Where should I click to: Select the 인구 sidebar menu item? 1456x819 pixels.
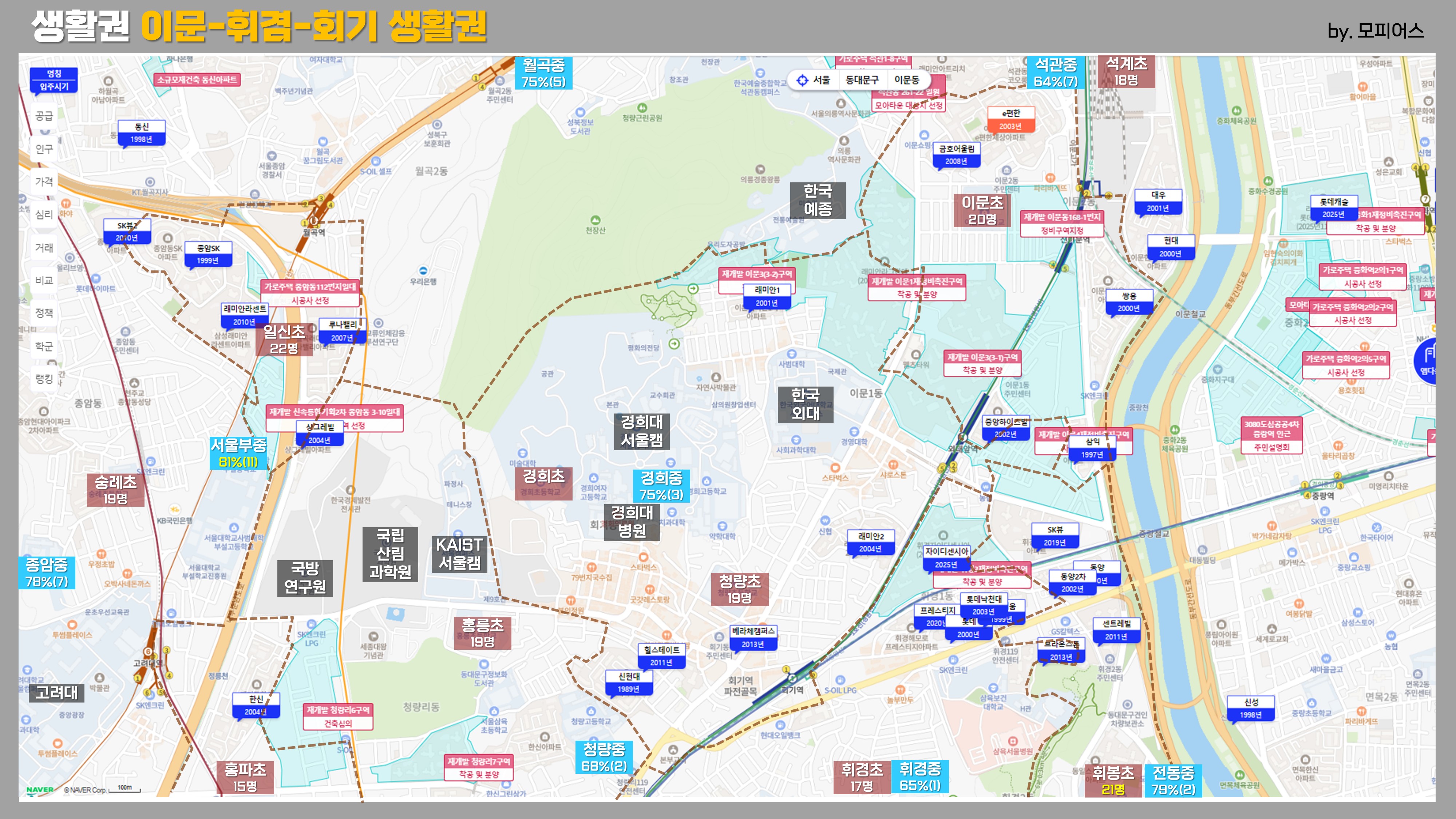pyautogui.click(x=44, y=149)
